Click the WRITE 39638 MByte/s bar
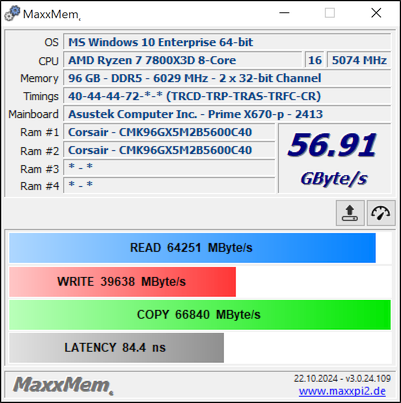Screen dimensions: 401x403 point(122,282)
